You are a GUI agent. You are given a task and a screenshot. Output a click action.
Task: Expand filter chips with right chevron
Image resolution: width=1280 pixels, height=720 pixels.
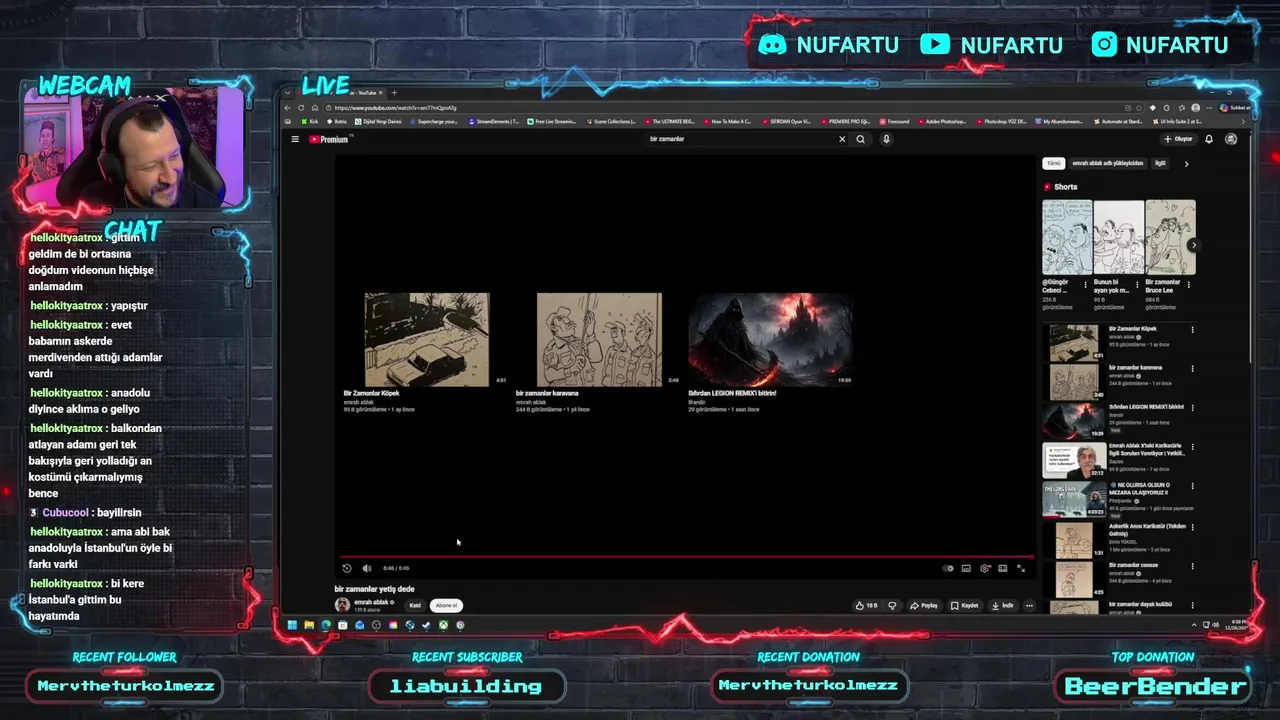pos(1186,163)
